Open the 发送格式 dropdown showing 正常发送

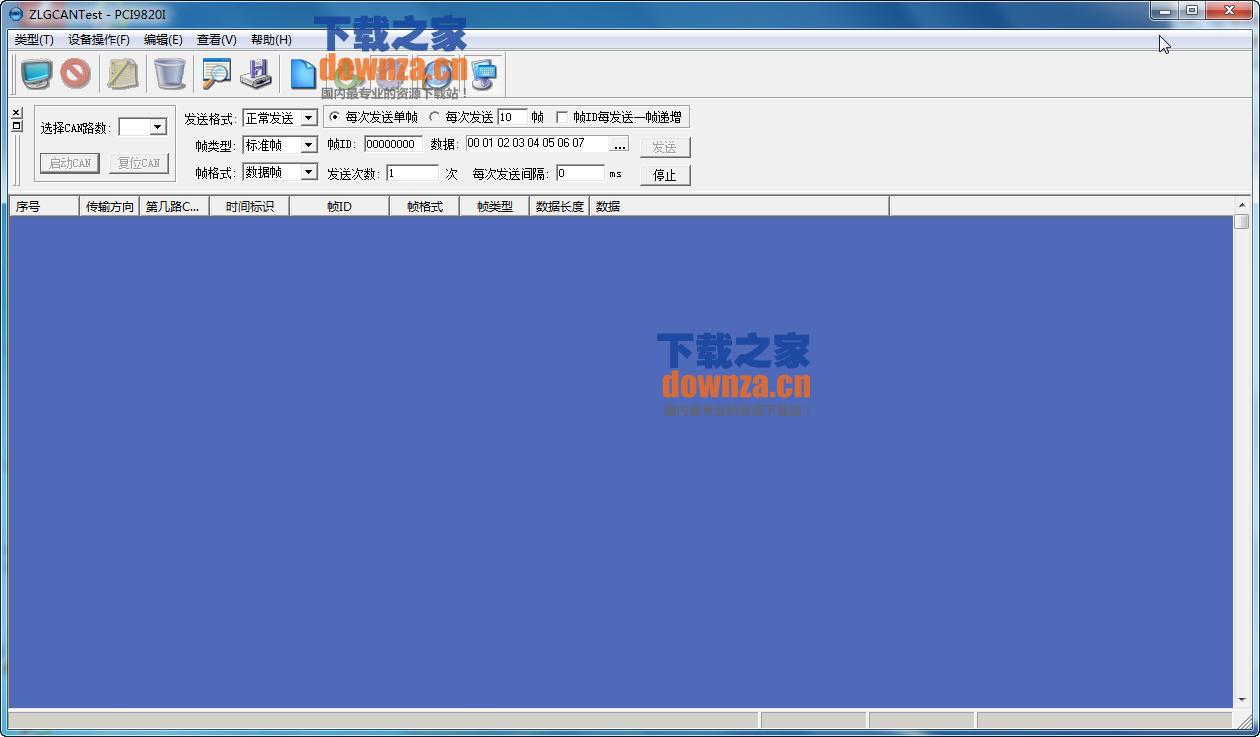coord(309,118)
